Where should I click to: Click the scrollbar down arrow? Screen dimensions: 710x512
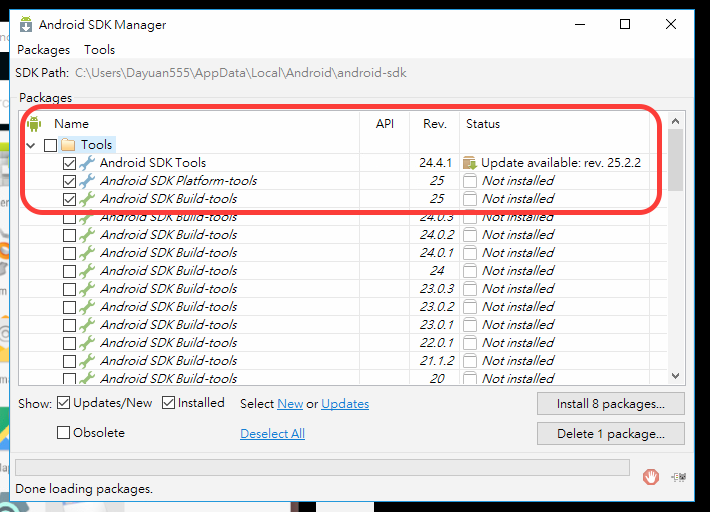point(676,376)
